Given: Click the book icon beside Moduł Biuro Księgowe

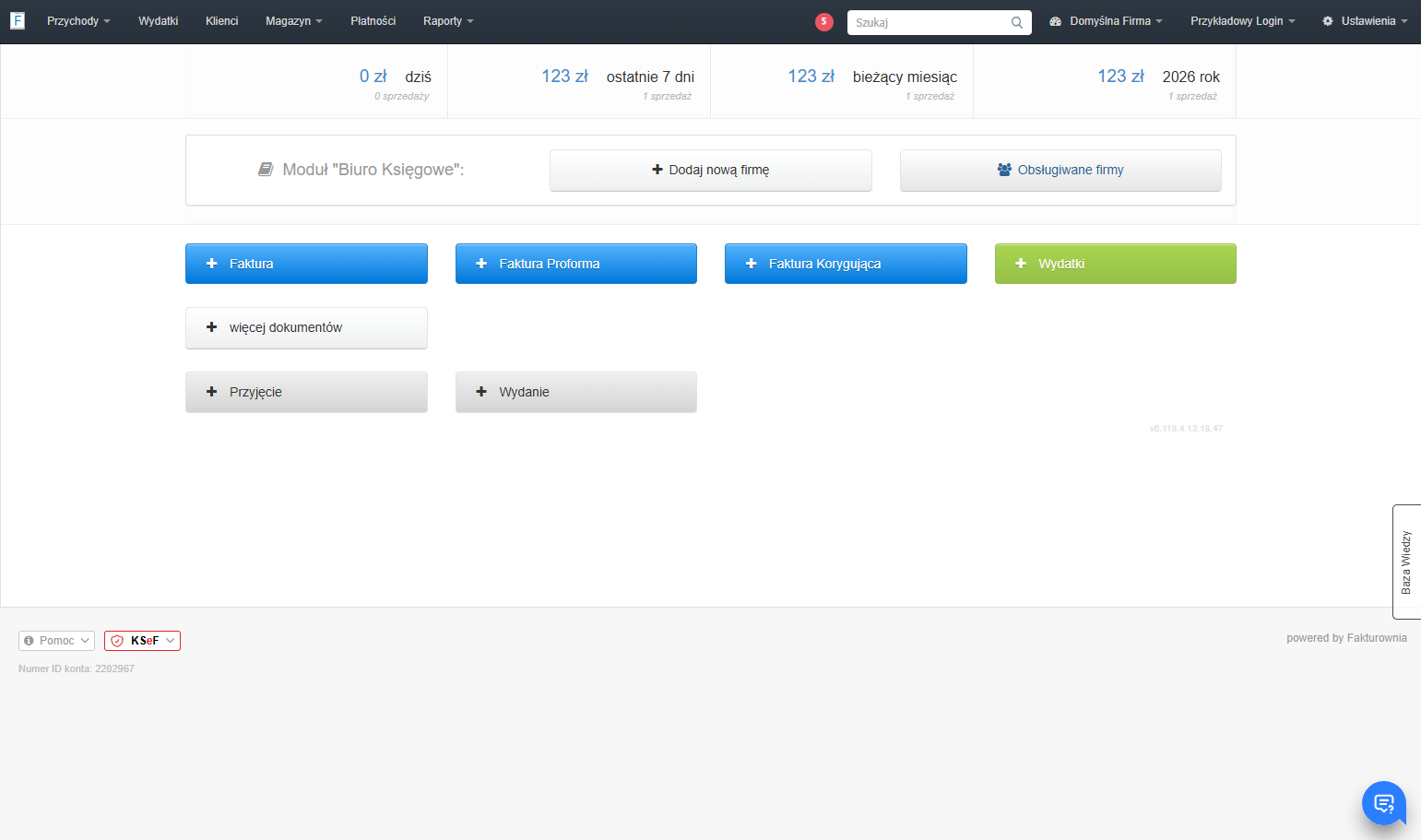Looking at the screenshot, I should [x=266, y=170].
